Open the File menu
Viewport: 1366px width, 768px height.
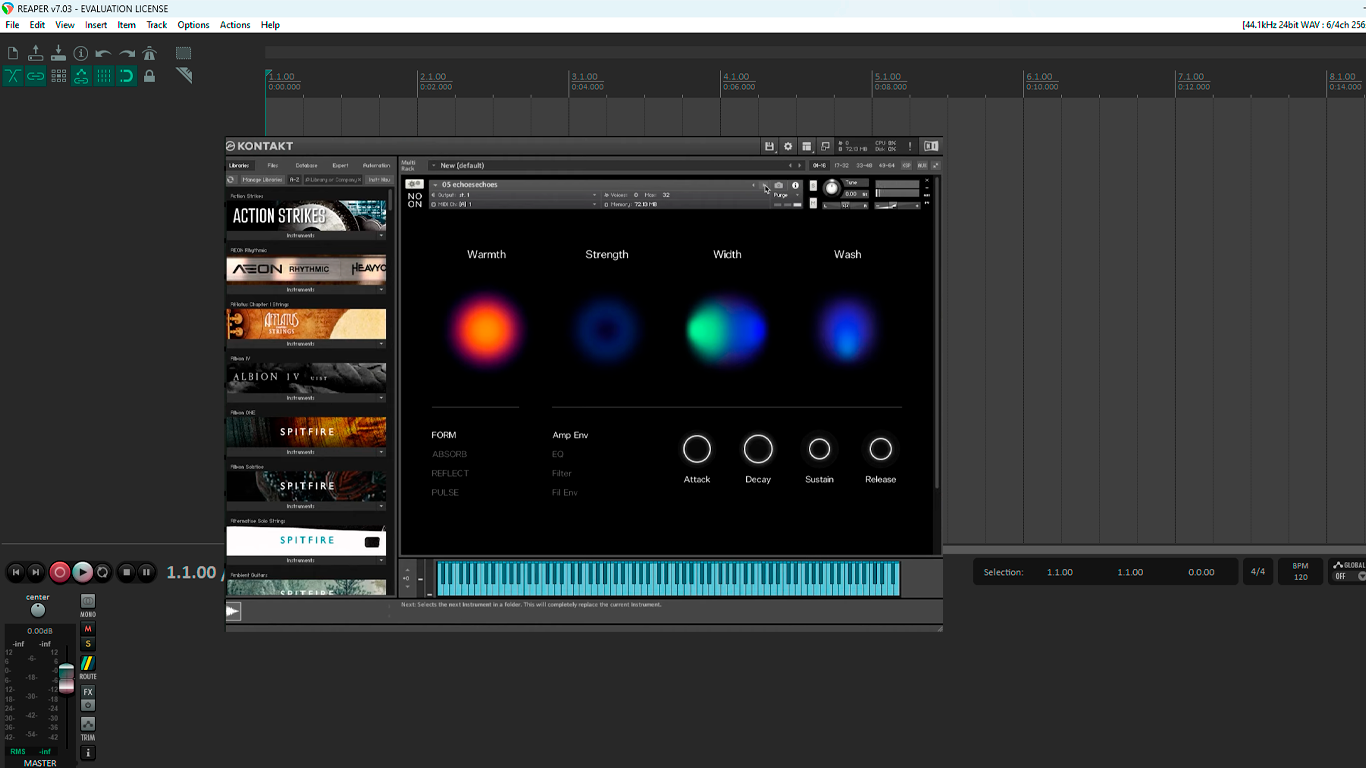tap(12, 25)
